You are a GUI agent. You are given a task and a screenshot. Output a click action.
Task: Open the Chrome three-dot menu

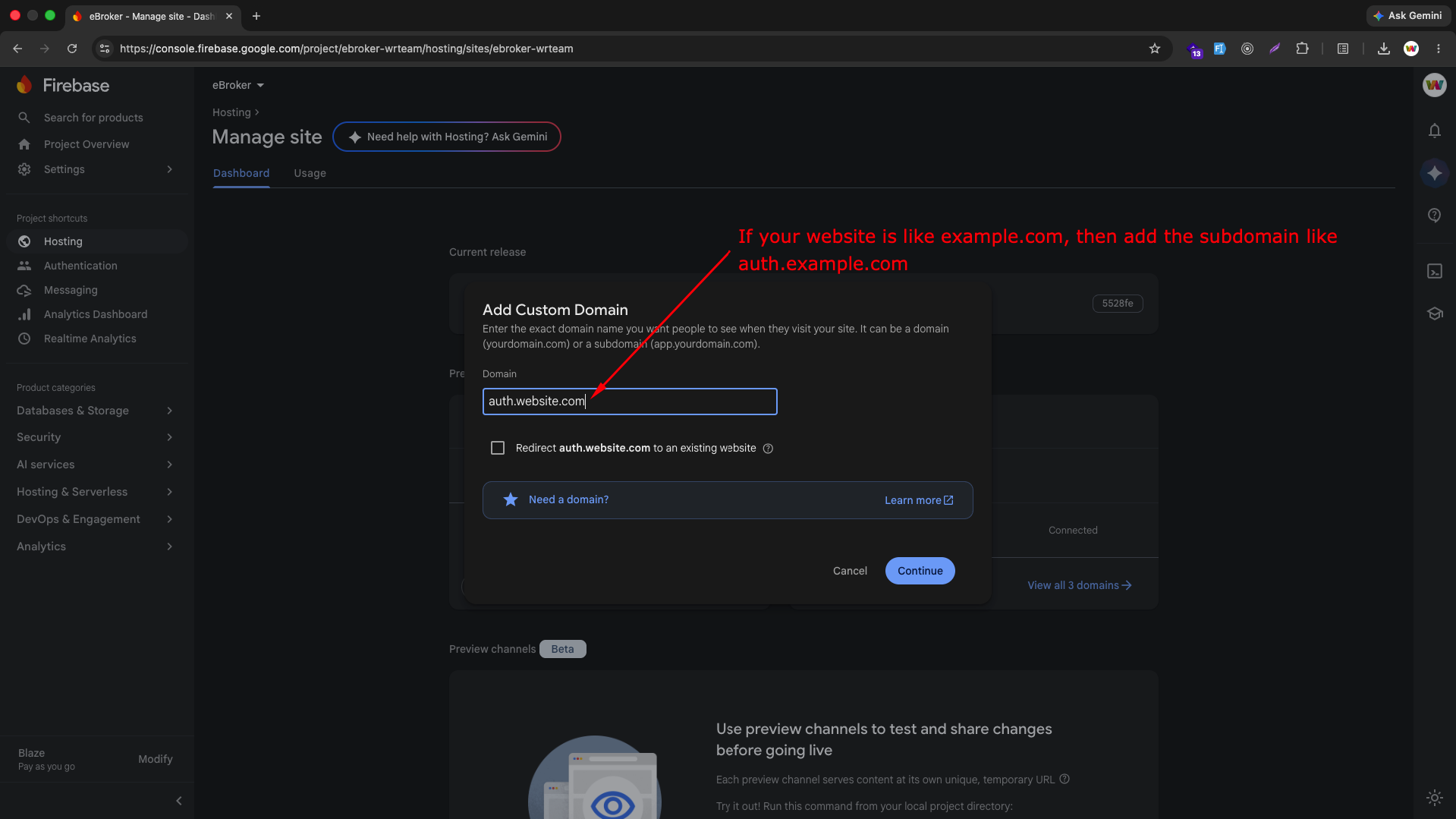pyautogui.click(x=1439, y=49)
